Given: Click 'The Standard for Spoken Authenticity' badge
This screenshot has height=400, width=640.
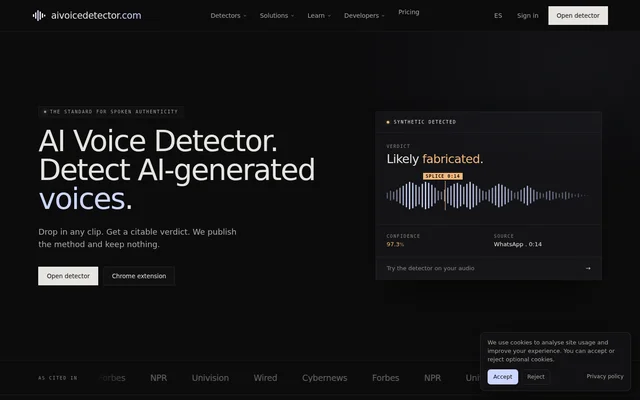Looking at the screenshot, I should [x=111, y=111].
